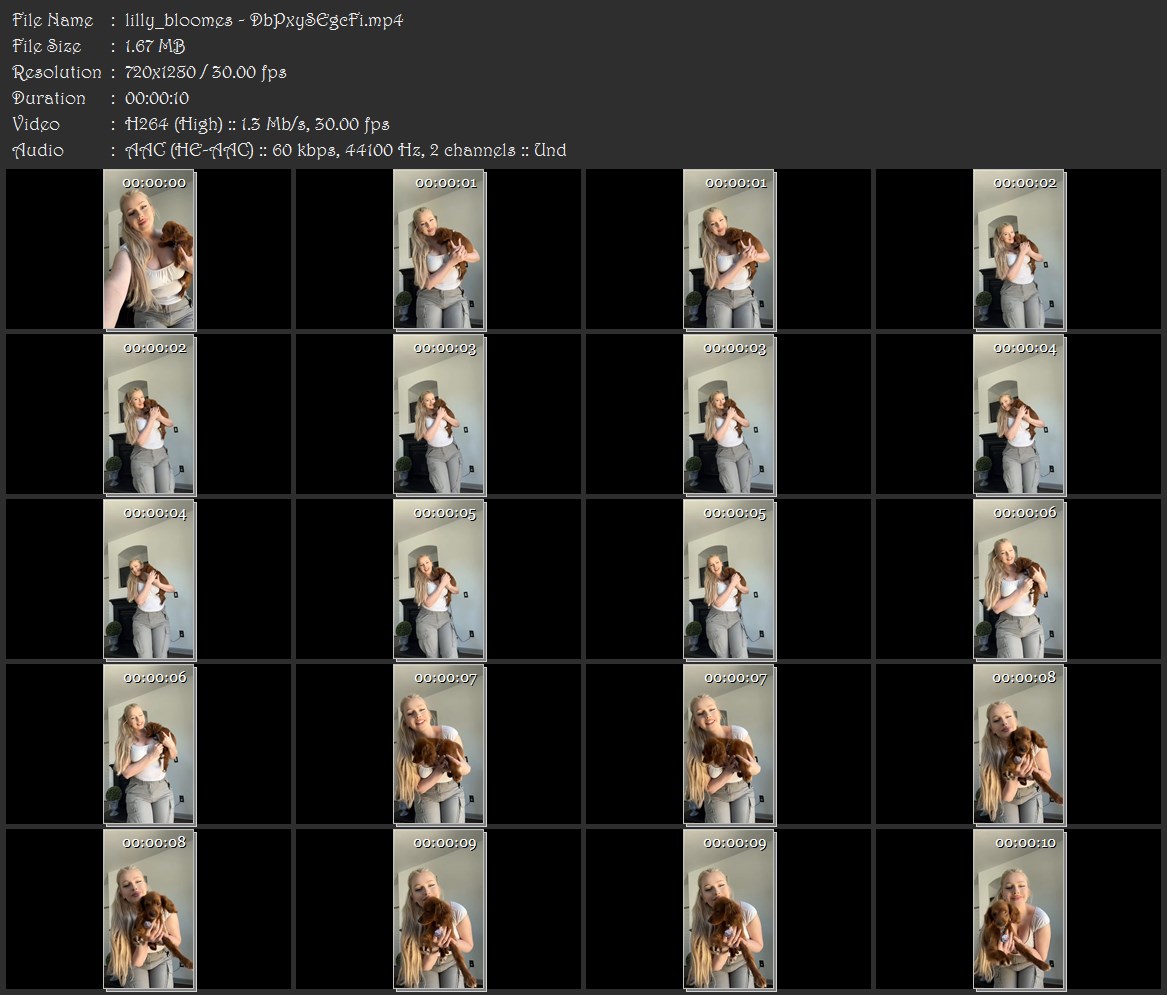Viewport: 1167px width, 995px height.
Task: Select the 00:00:08 thumbnail in the fourth row
Action: coord(1019,744)
